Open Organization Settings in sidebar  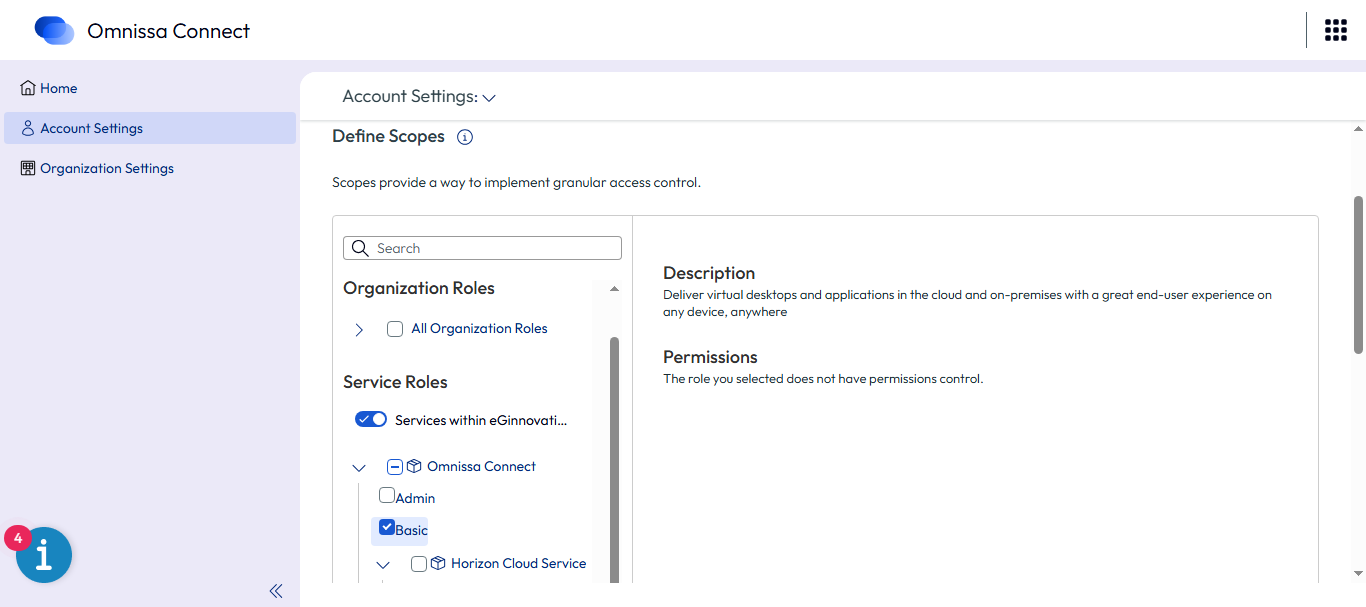(x=106, y=168)
